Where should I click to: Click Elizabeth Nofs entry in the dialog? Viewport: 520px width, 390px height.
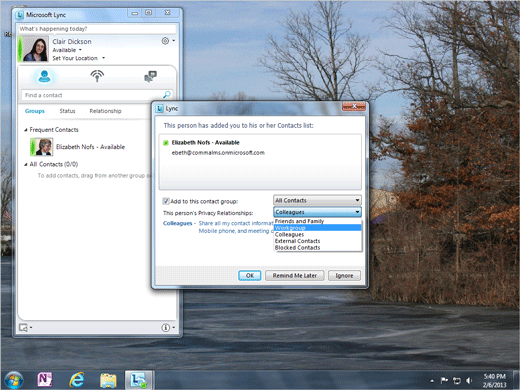point(205,143)
